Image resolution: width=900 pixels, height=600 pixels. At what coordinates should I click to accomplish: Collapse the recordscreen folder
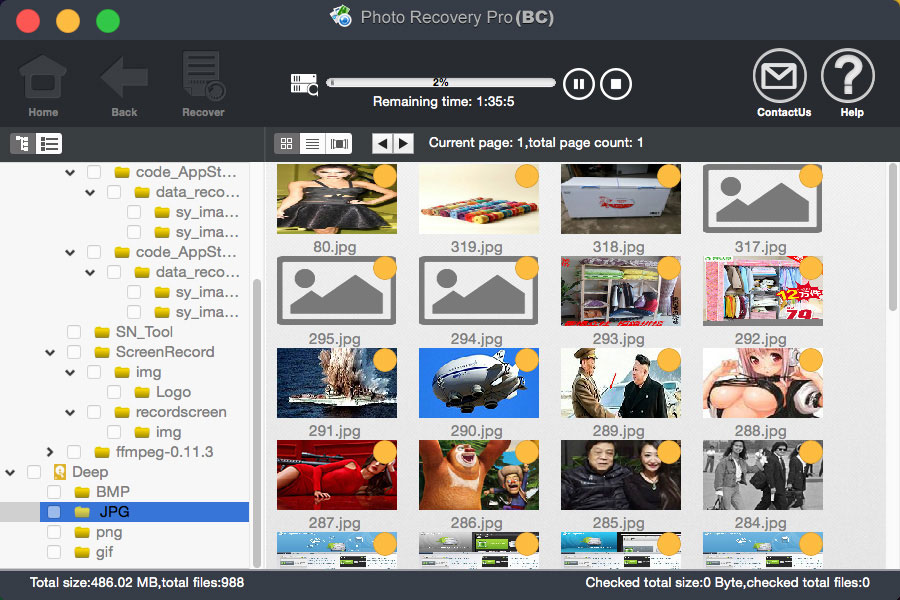(x=70, y=413)
